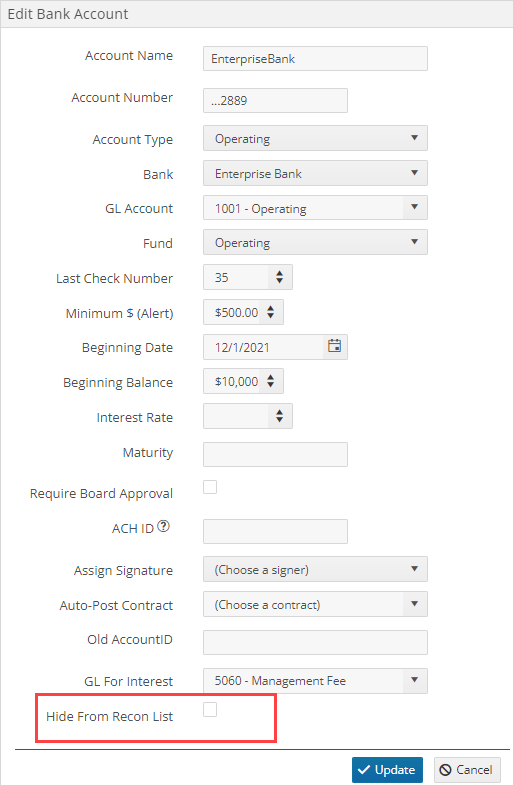This screenshot has width=513, height=785.
Task: Enable the Hide From Recon List checkbox
Action: (210, 709)
